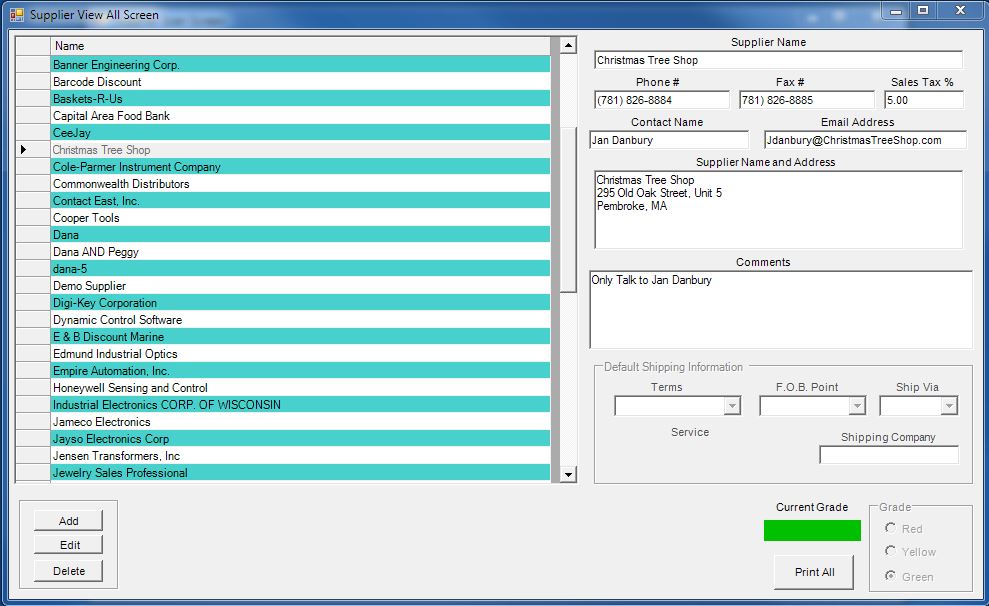Select the Jensen Transformers, Inc row
989x606 pixels.
click(x=300, y=456)
